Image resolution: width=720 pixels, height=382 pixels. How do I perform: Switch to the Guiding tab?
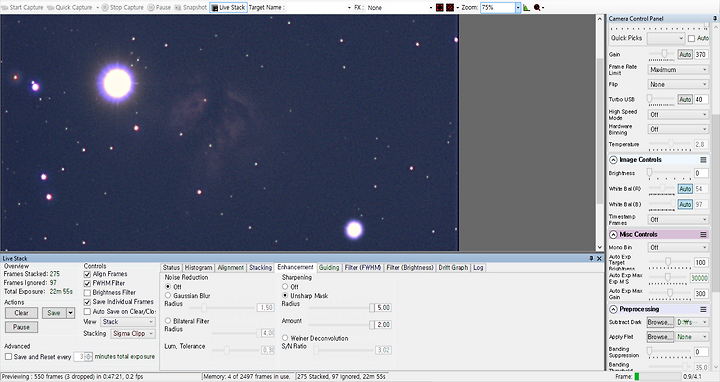pos(329,268)
